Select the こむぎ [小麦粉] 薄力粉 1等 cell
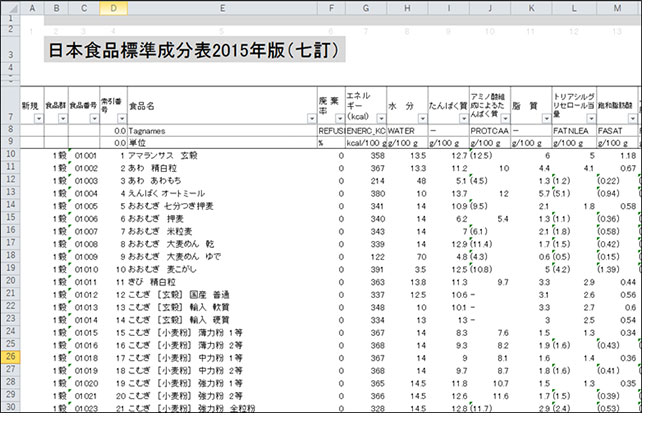Image resolution: width=667 pixels, height=422 pixels. [222, 333]
